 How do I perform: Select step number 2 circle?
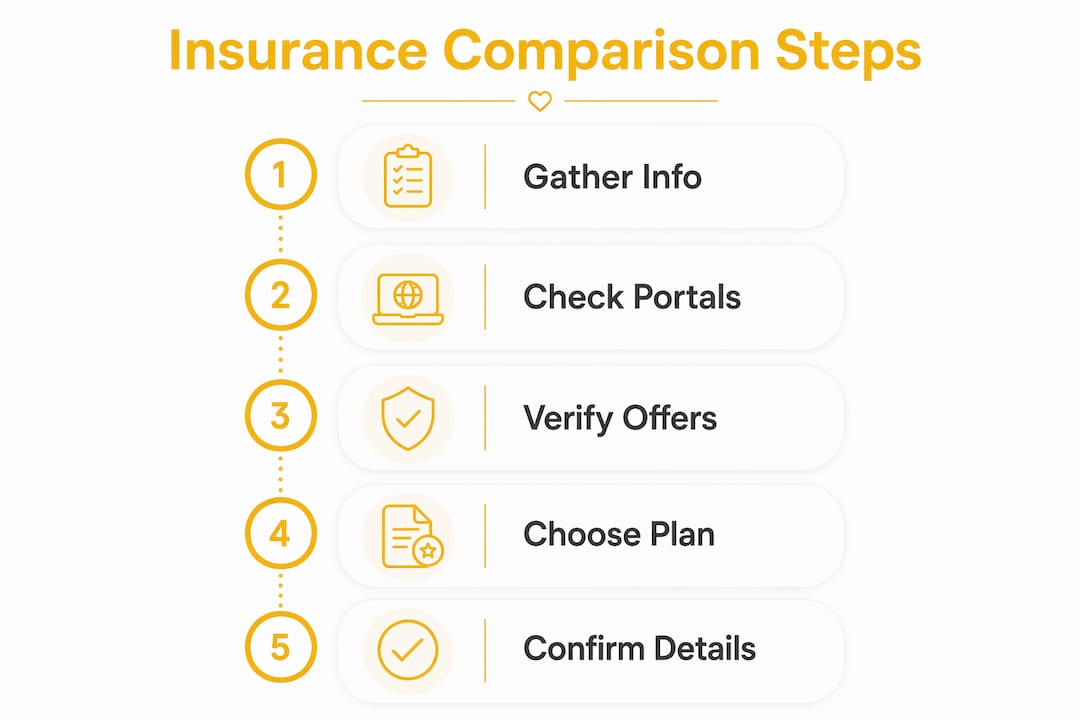[280, 295]
